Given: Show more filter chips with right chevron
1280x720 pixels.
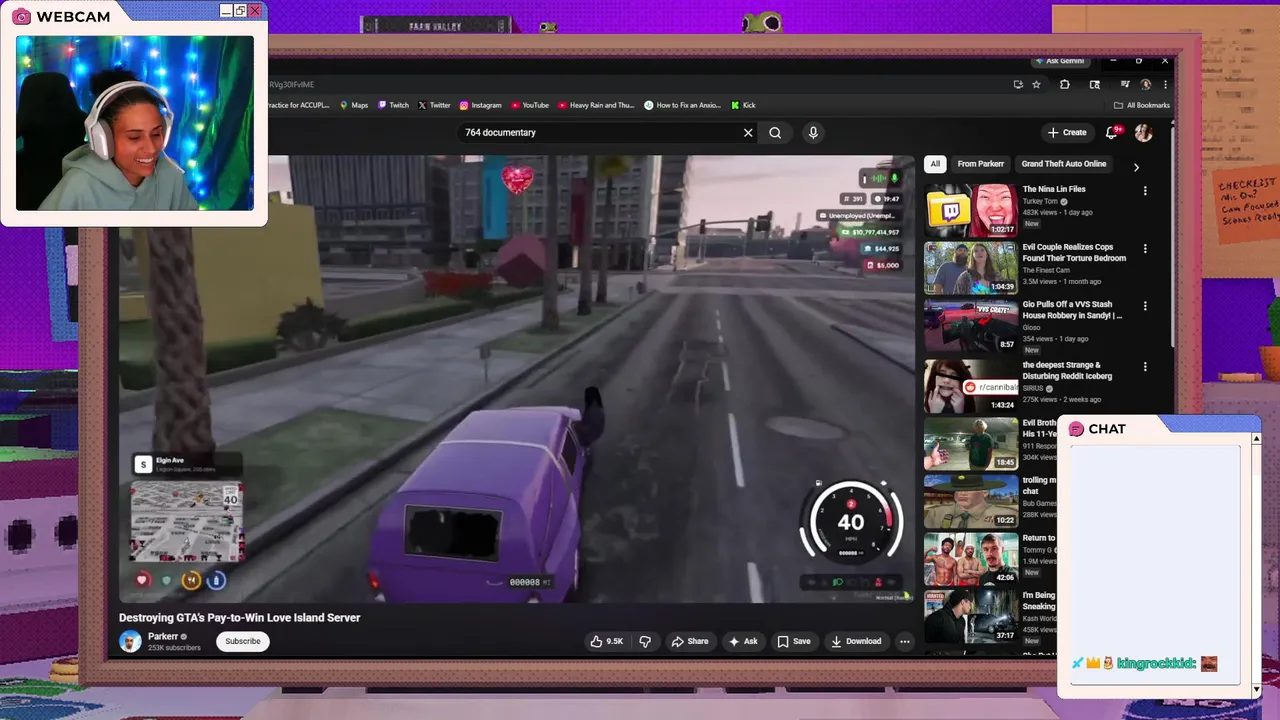Looking at the screenshot, I should (x=1136, y=167).
